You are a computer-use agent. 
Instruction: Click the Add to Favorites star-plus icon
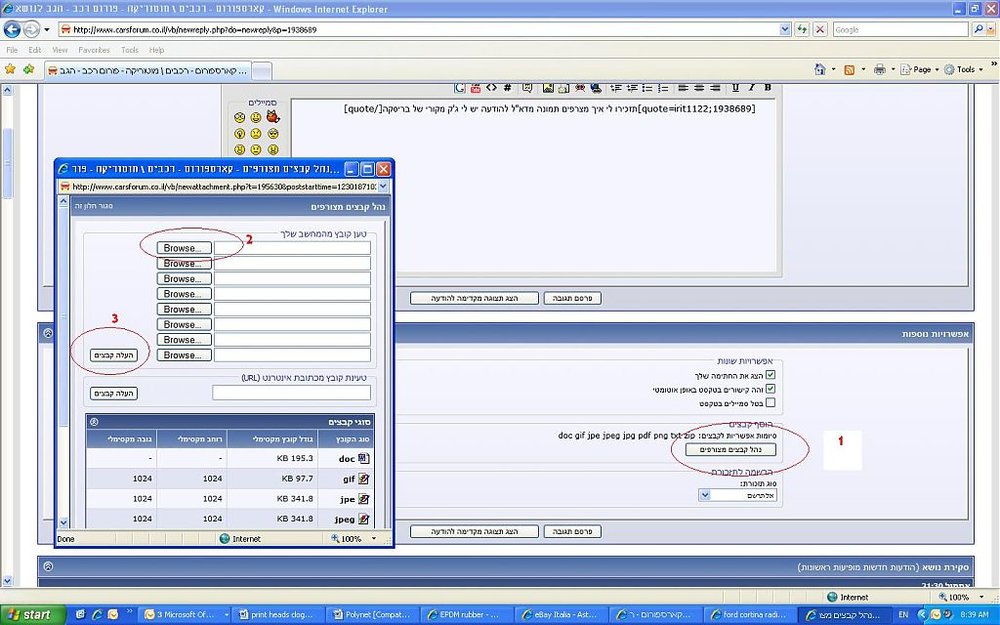click(x=28, y=69)
